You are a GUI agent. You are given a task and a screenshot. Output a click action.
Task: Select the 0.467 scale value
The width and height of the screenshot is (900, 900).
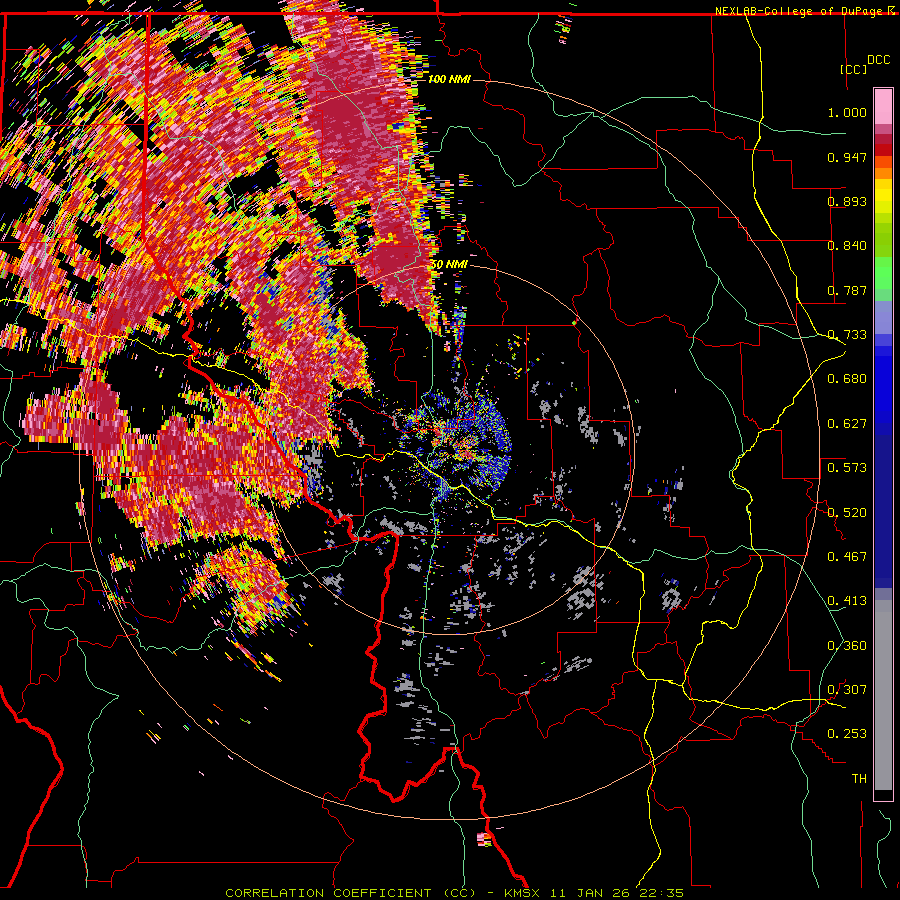pyautogui.click(x=847, y=557)
